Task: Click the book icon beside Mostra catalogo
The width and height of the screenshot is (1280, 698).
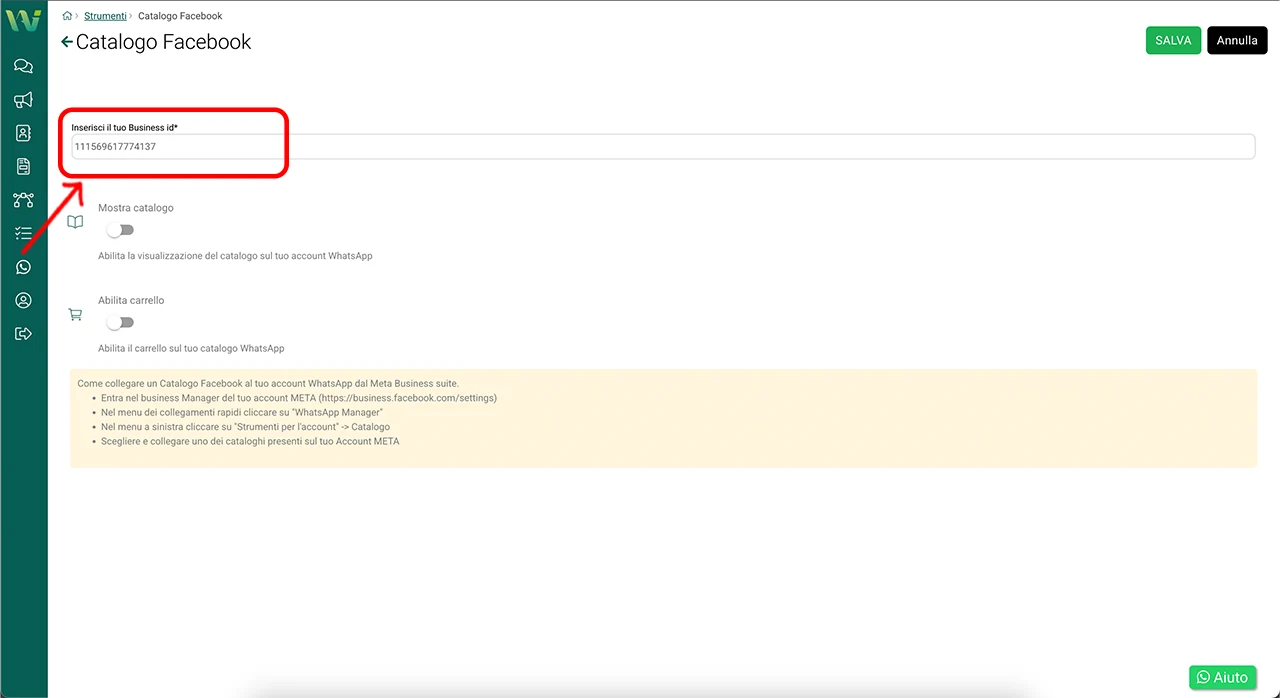Action: (75, 222)
